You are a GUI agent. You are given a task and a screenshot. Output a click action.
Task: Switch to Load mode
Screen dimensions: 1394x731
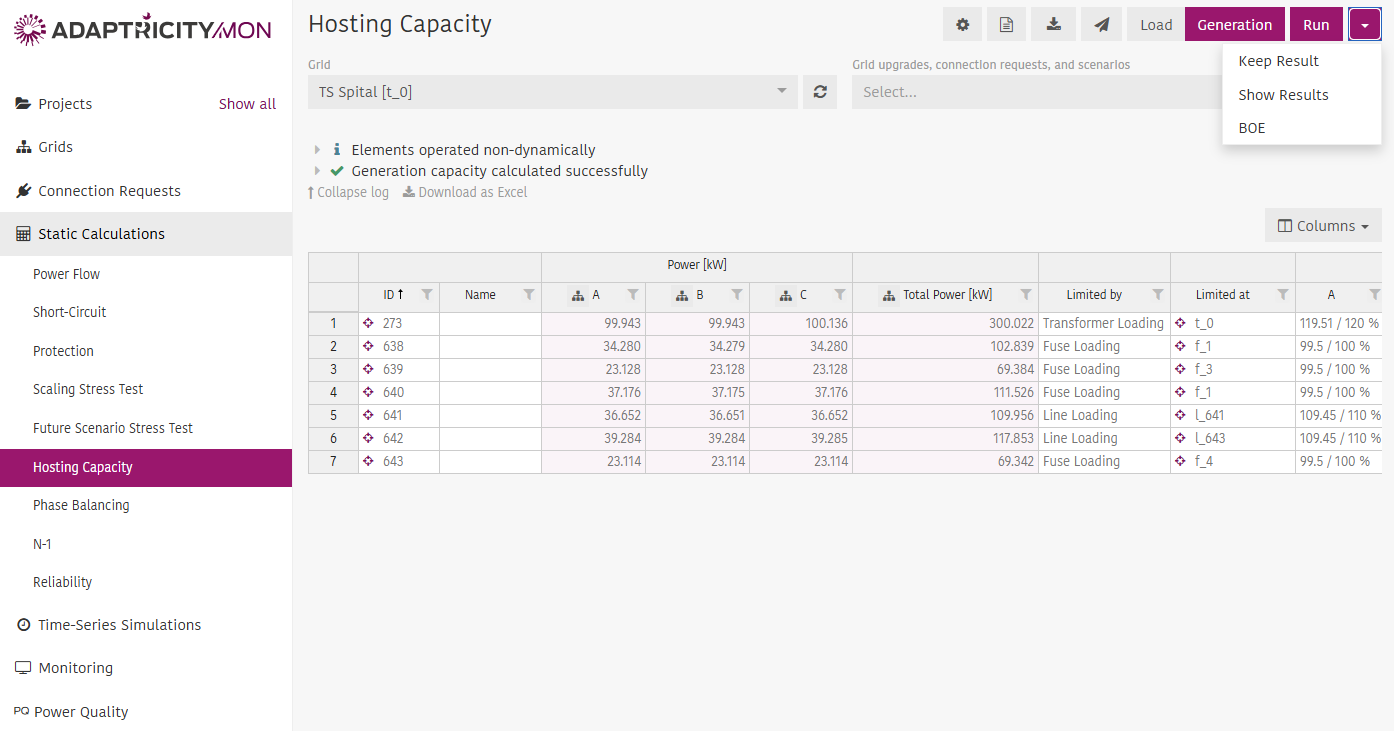(1156, 25)
